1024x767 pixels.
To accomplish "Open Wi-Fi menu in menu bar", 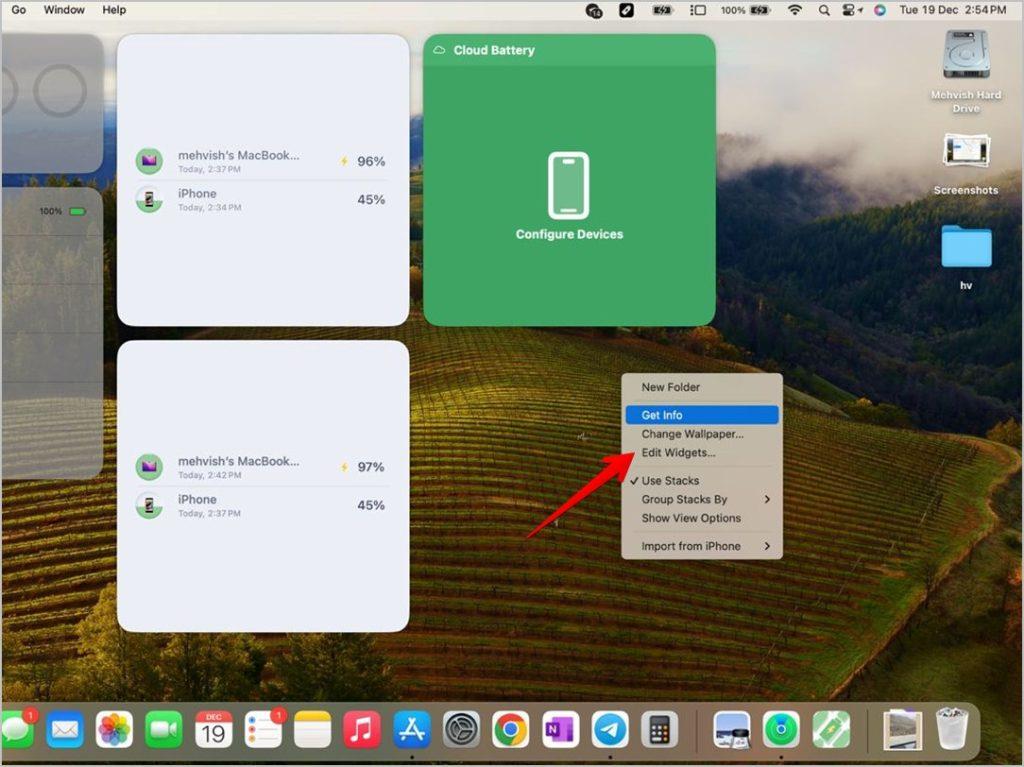I will (794, 10).
